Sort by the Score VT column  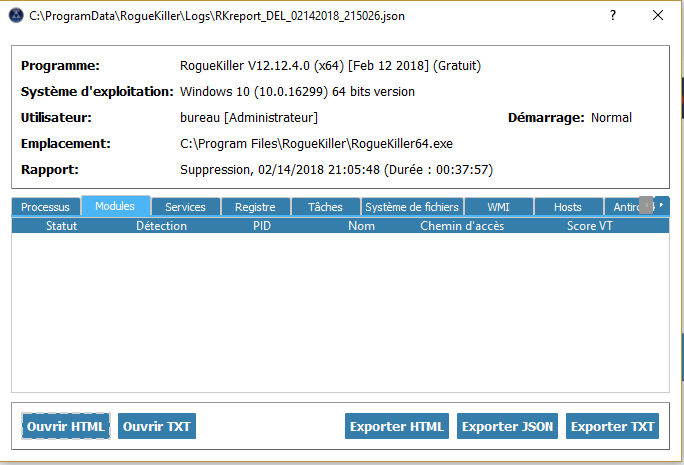[589, 226]
